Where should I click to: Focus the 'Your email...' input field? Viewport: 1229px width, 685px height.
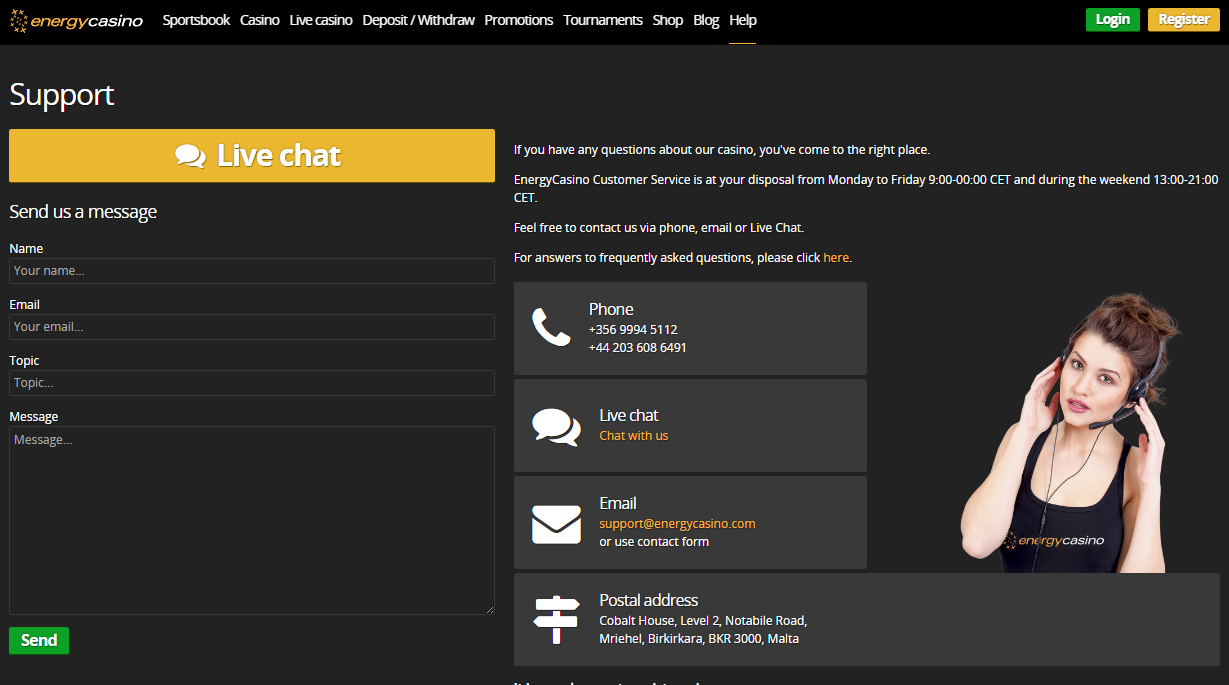click(252, 327)
